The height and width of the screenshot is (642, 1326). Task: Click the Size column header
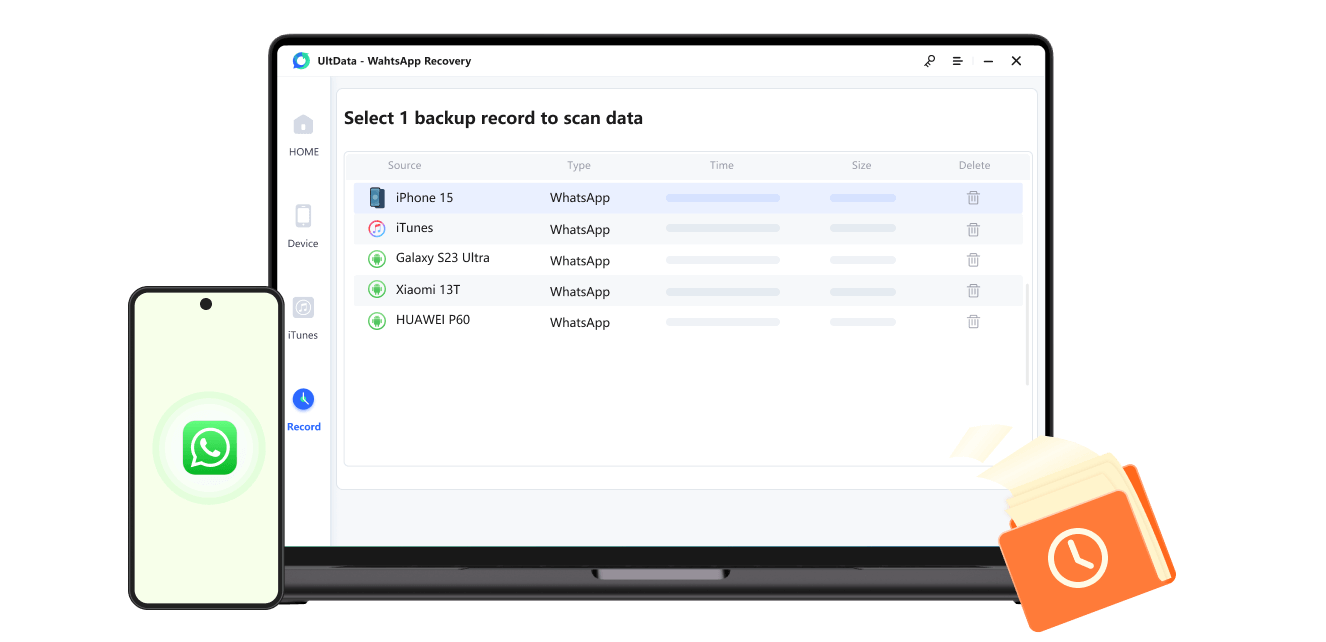coord(861,166)
